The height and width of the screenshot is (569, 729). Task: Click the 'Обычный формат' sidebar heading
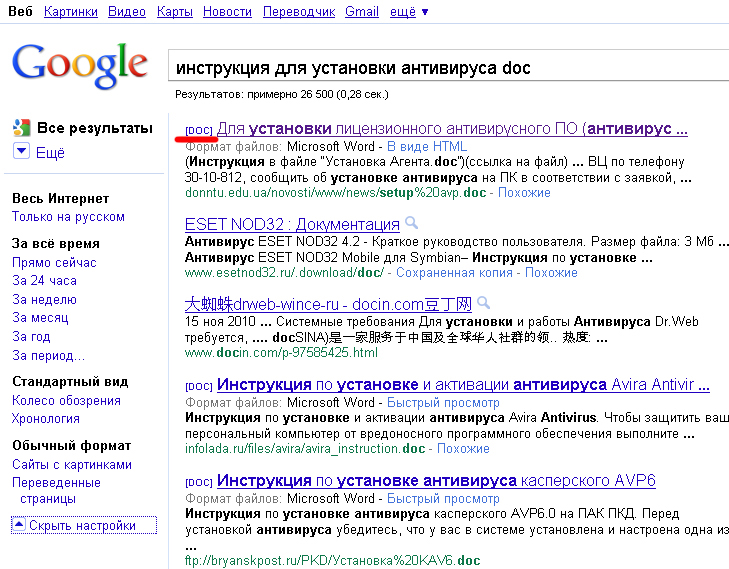(x=72, y=446)
